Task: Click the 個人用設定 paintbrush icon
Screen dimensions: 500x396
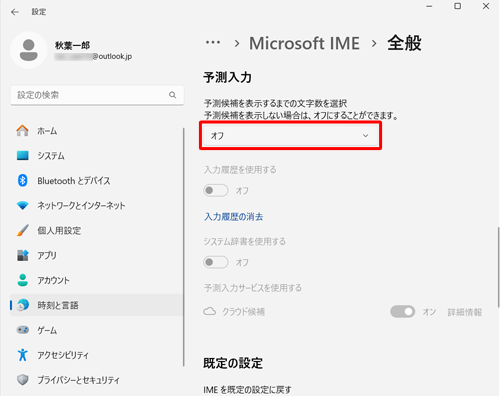Action: 23,230
